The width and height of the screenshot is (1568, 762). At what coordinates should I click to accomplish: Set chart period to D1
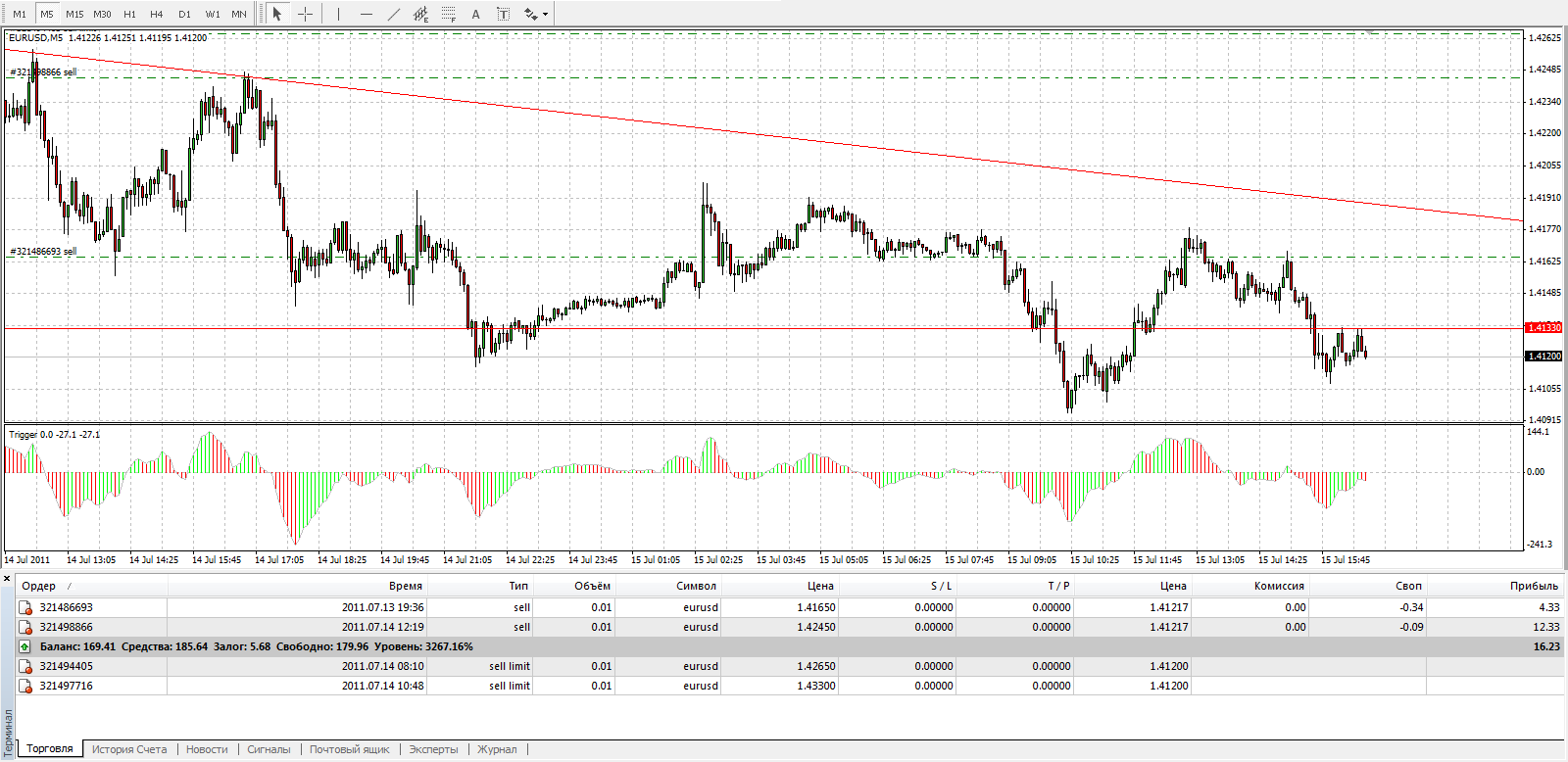click(x=184, y=14)
